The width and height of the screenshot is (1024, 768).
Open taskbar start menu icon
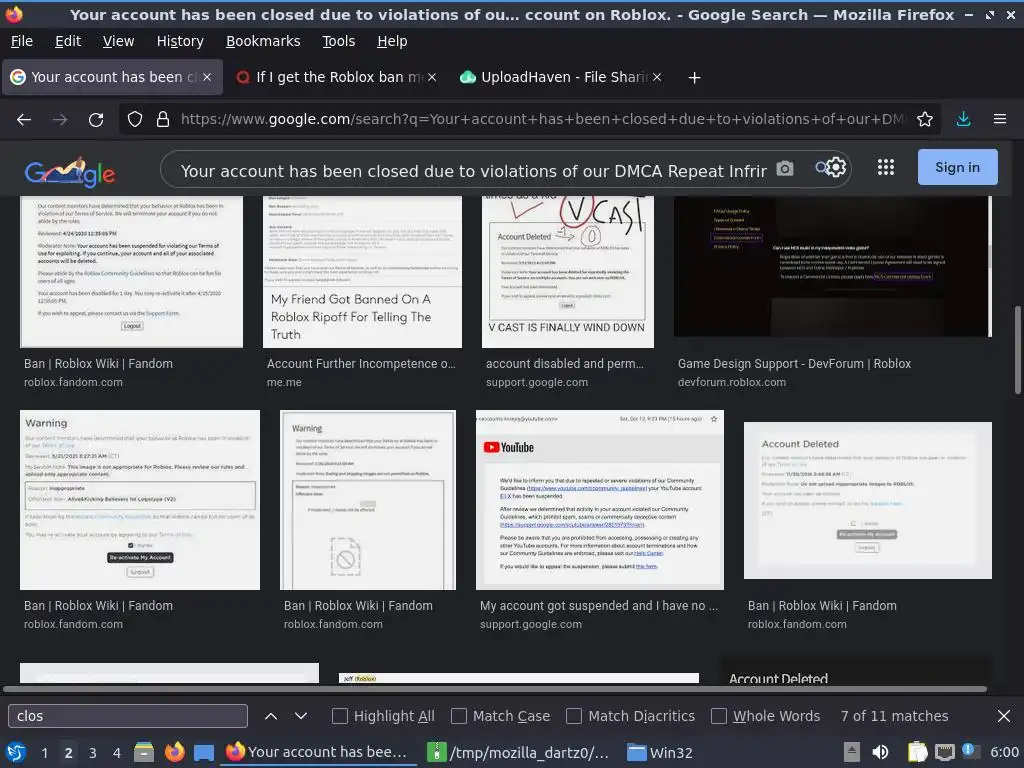tap(16, 752)
